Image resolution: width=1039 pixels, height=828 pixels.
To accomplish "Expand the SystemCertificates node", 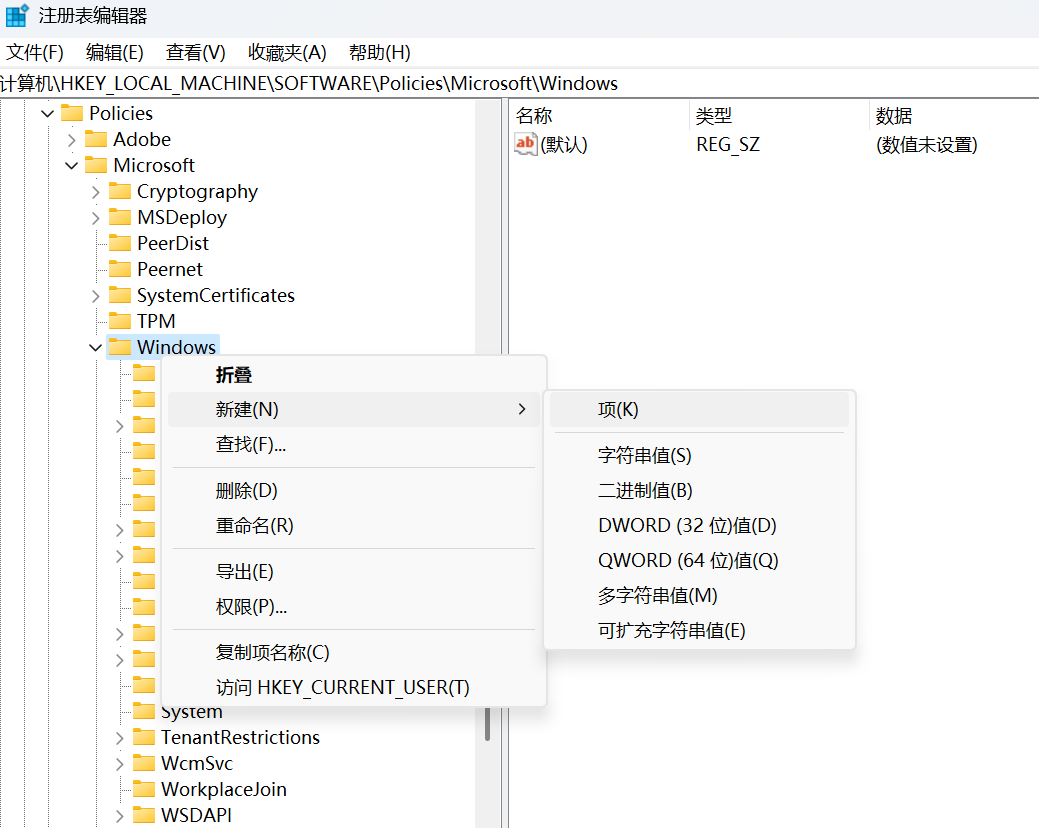I will [96, 295].
